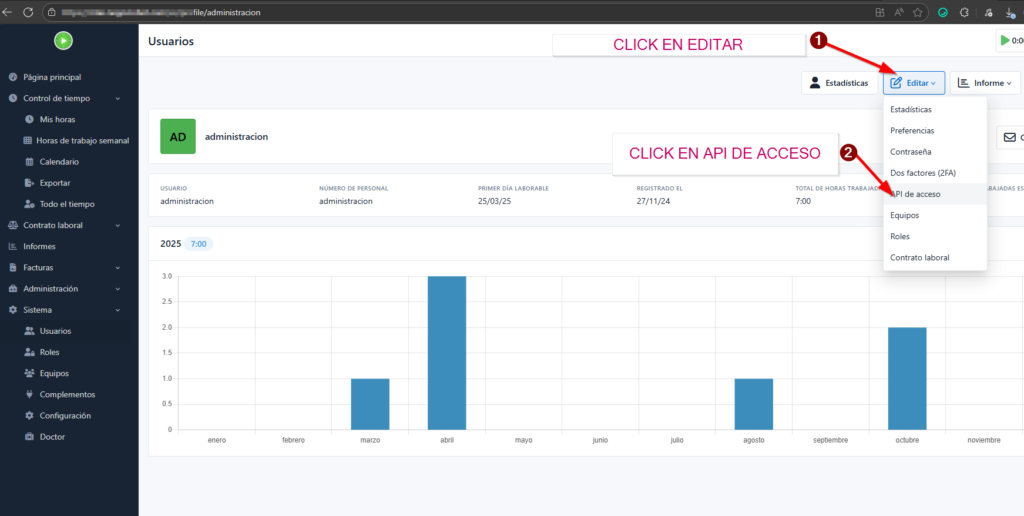Open Página principal from the sidebar
Image resolution: width=1024 pixels, height=516 pixels.
pyautogui.click(x=51, y=77)
